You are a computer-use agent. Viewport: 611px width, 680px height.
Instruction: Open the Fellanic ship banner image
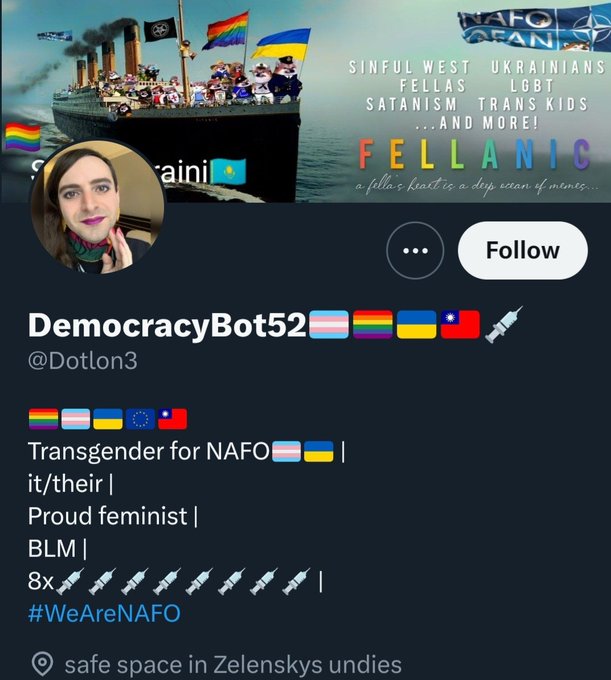pyautogui.click(x=305, y=101)
